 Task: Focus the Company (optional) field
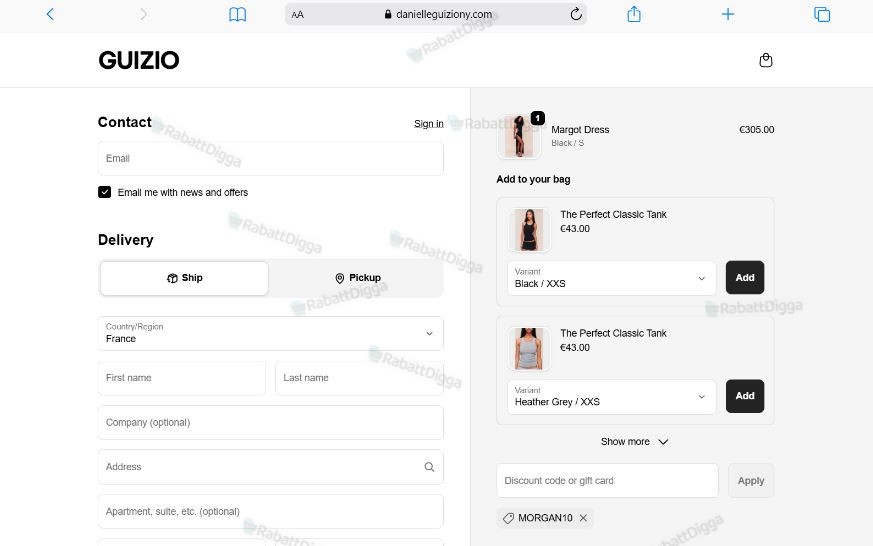(x=271, y=422)
